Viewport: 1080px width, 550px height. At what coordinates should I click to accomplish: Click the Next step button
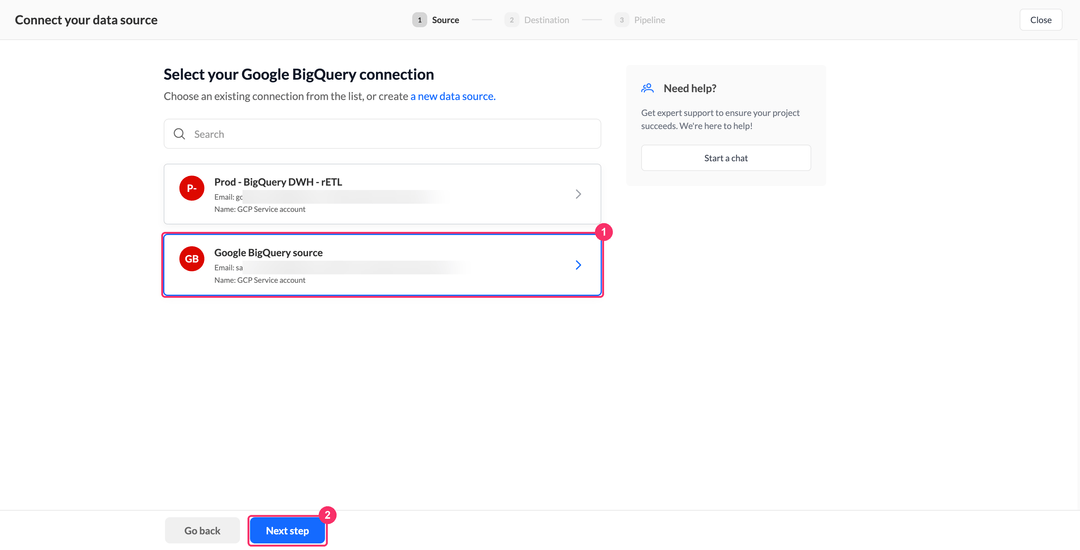[x=287, y=531]
